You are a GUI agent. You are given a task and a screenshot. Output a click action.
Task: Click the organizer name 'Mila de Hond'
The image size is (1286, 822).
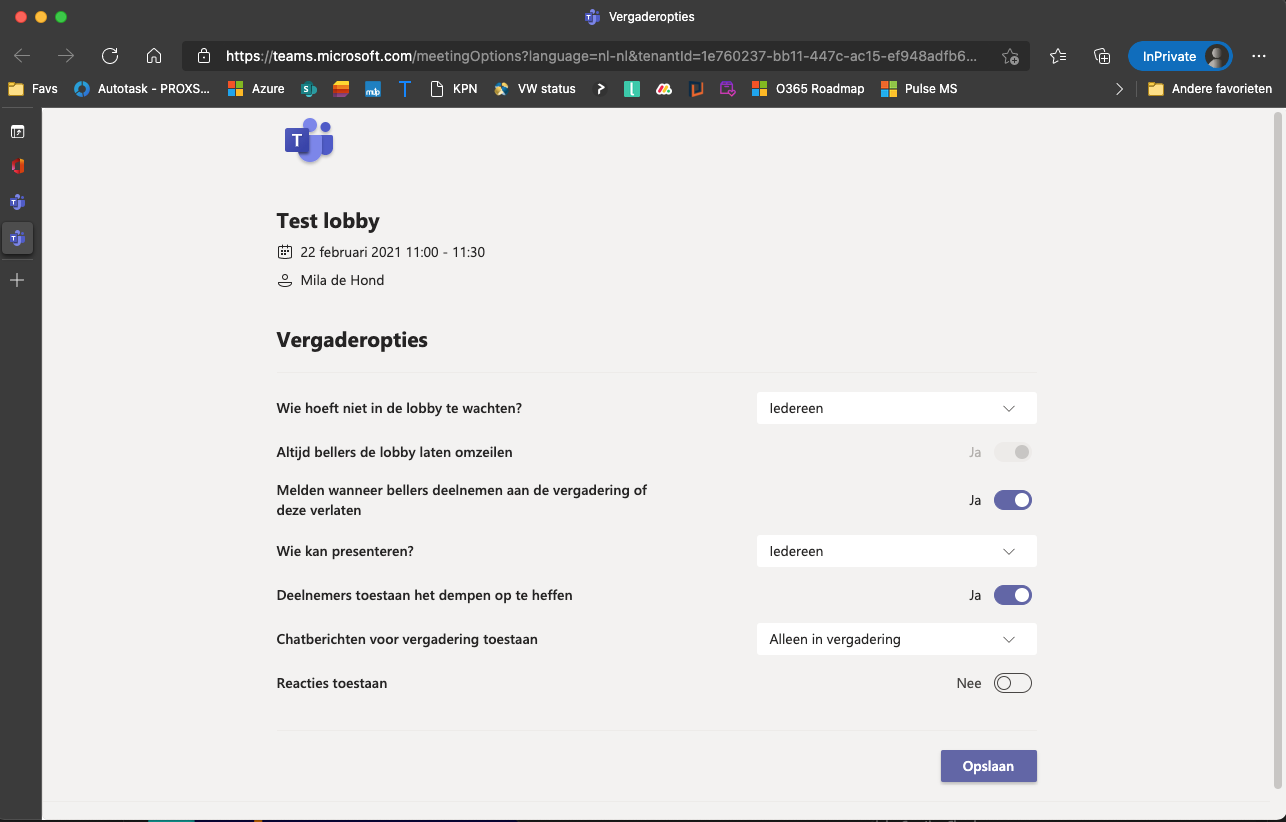coord(342,280)
